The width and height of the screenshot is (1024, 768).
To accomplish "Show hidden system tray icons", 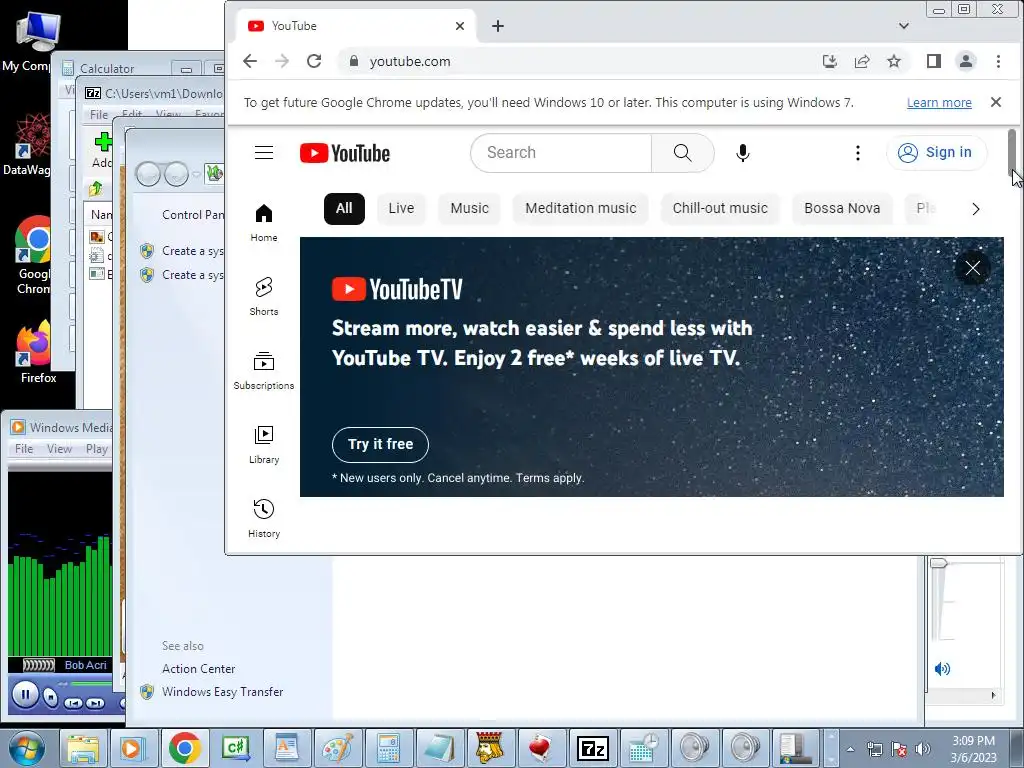I will click(x=850, y=749).
